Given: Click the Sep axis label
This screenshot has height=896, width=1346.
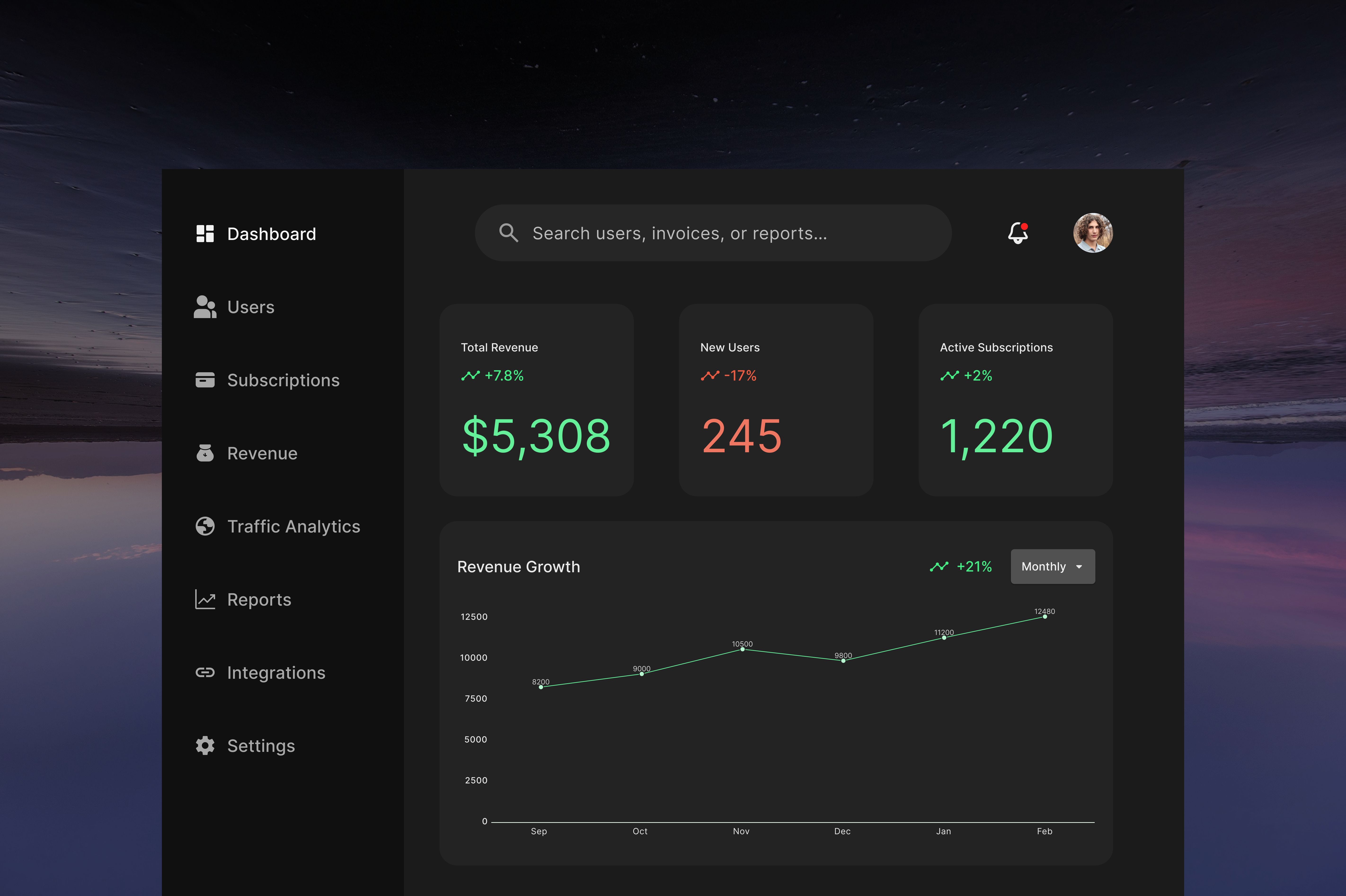Looking at the screenshot, I should pos(539,831).
